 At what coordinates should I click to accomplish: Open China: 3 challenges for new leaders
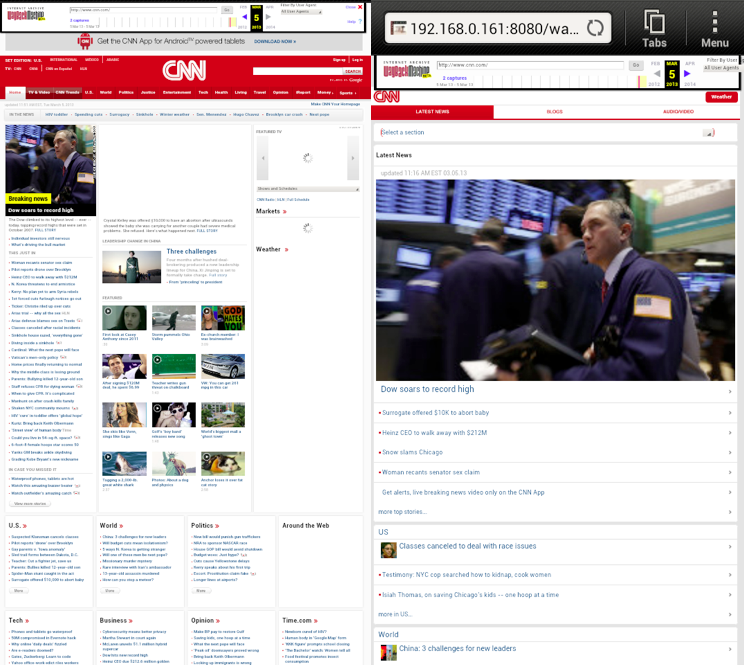click(457, 648)
